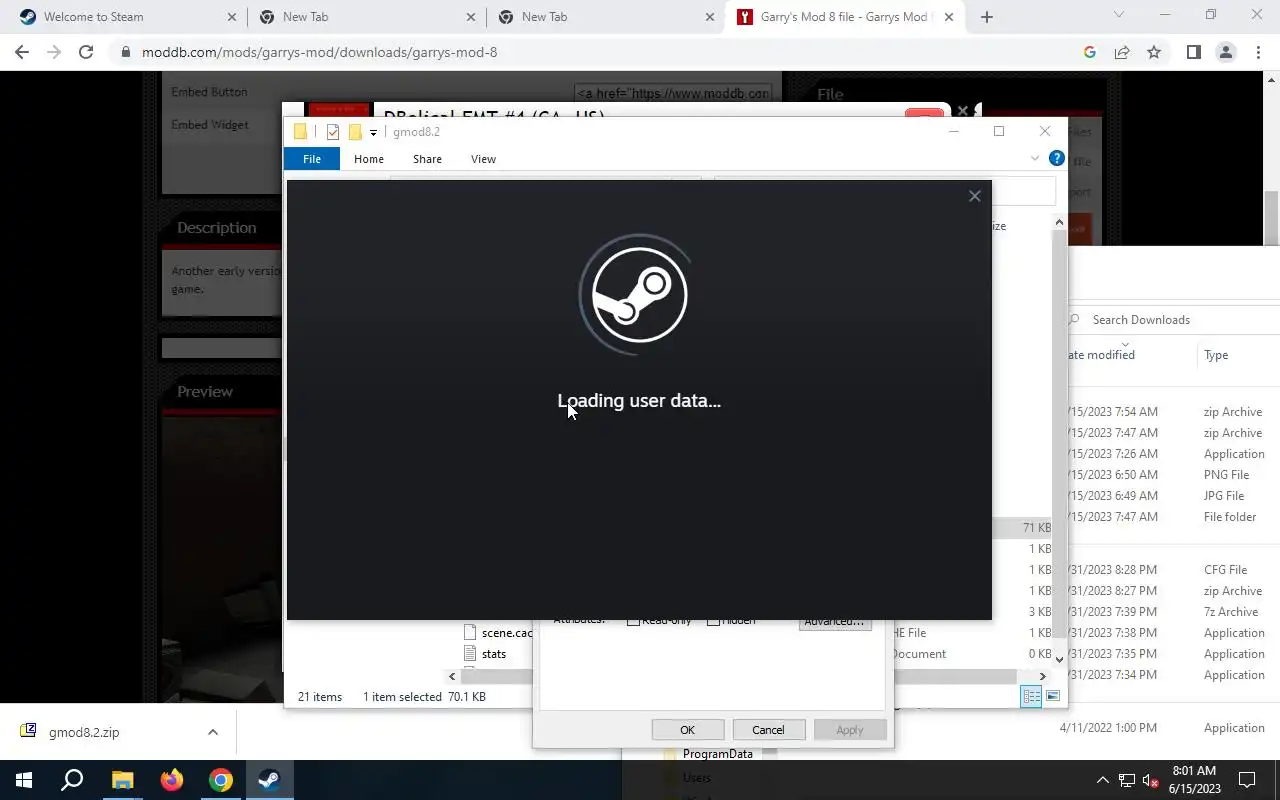
Task: Select the stats file in gmod8.2 folder
Action: tap(494, 654)
